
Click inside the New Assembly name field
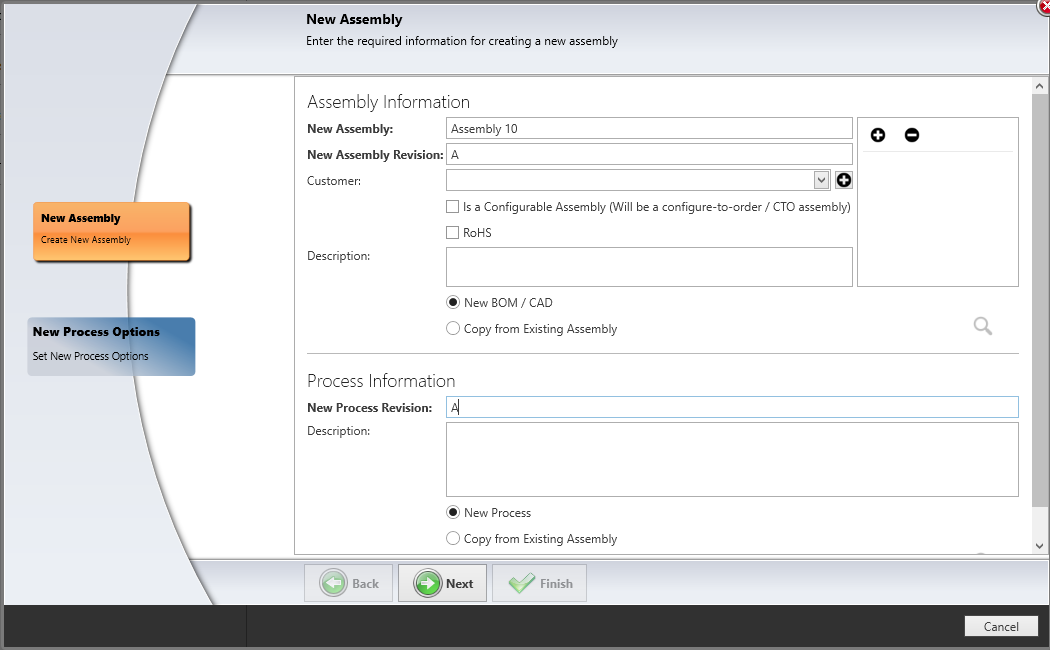[x=648, y=128]
